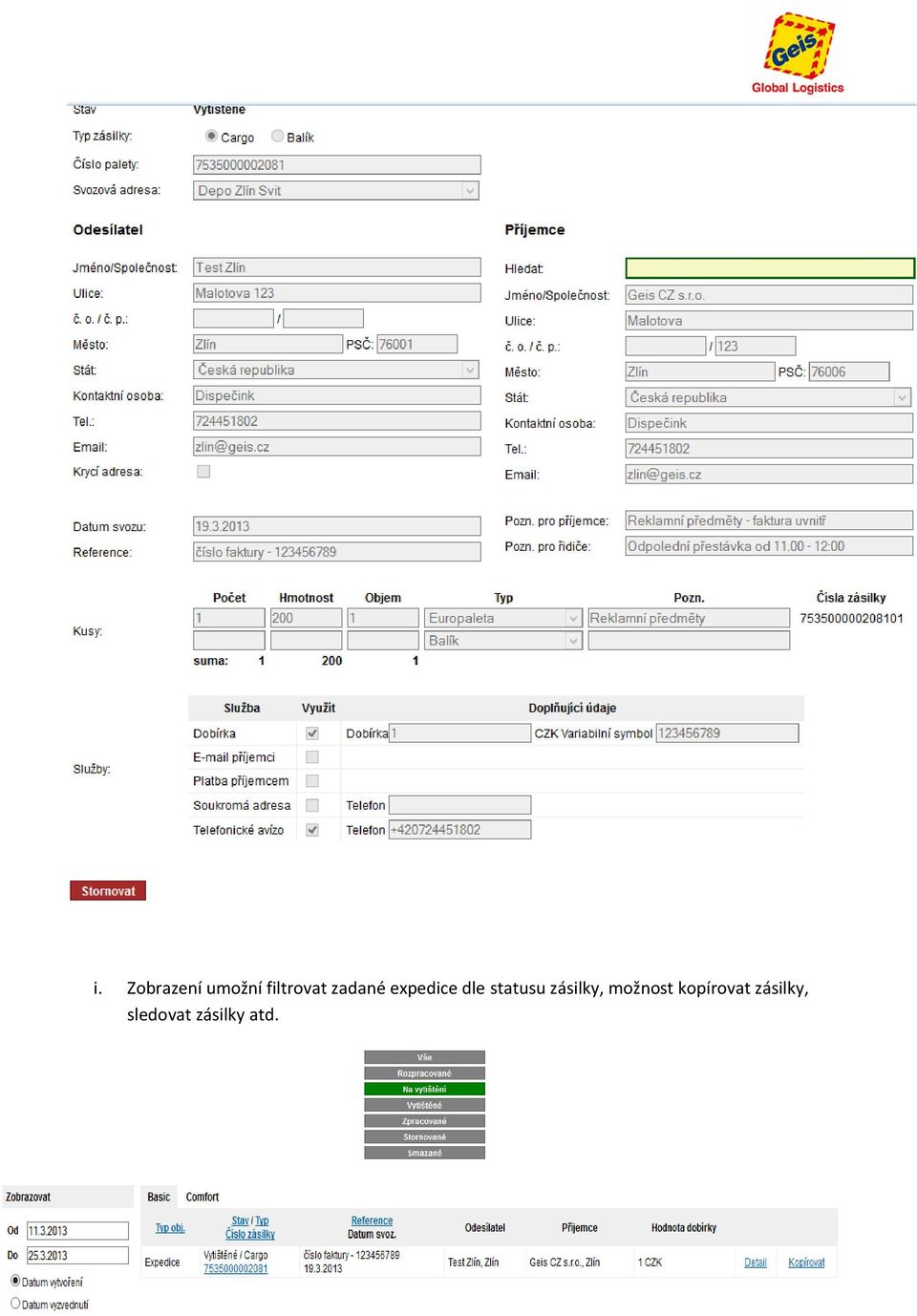Enable the E-mail příjemci checkbox
This screenshot has height=1316, width=917.
click(x=311, y=757)
